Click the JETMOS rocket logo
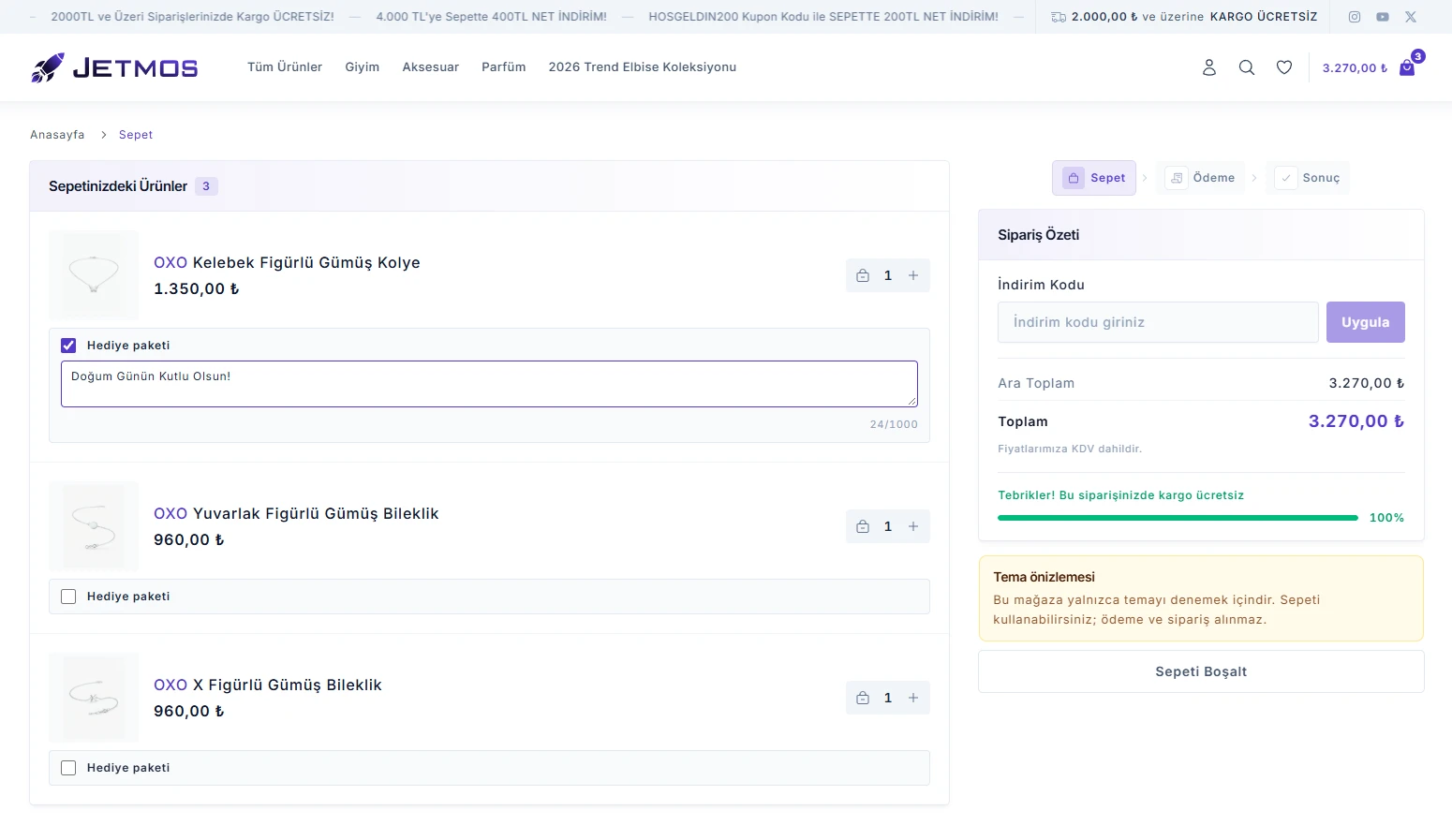The width and height of the screenshot is (1452, 840). (x=114, y=67)
